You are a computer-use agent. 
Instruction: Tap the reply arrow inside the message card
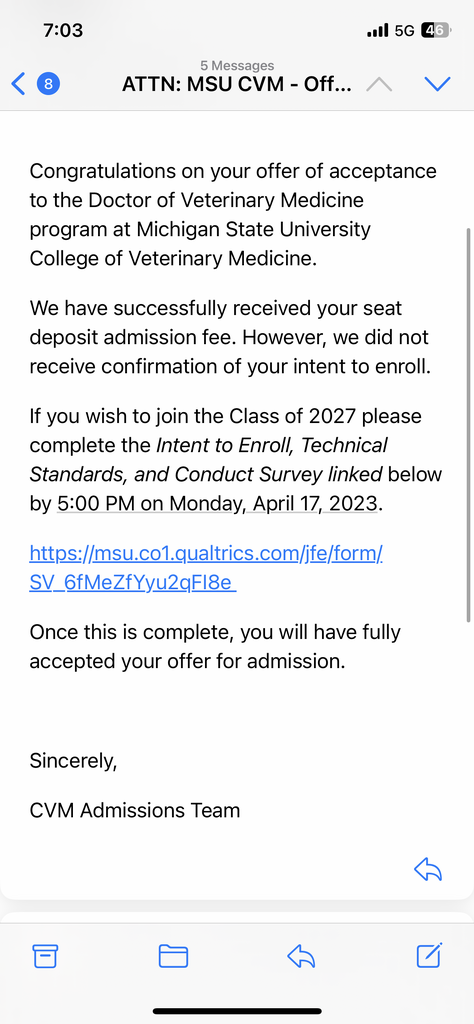point(428,869)
